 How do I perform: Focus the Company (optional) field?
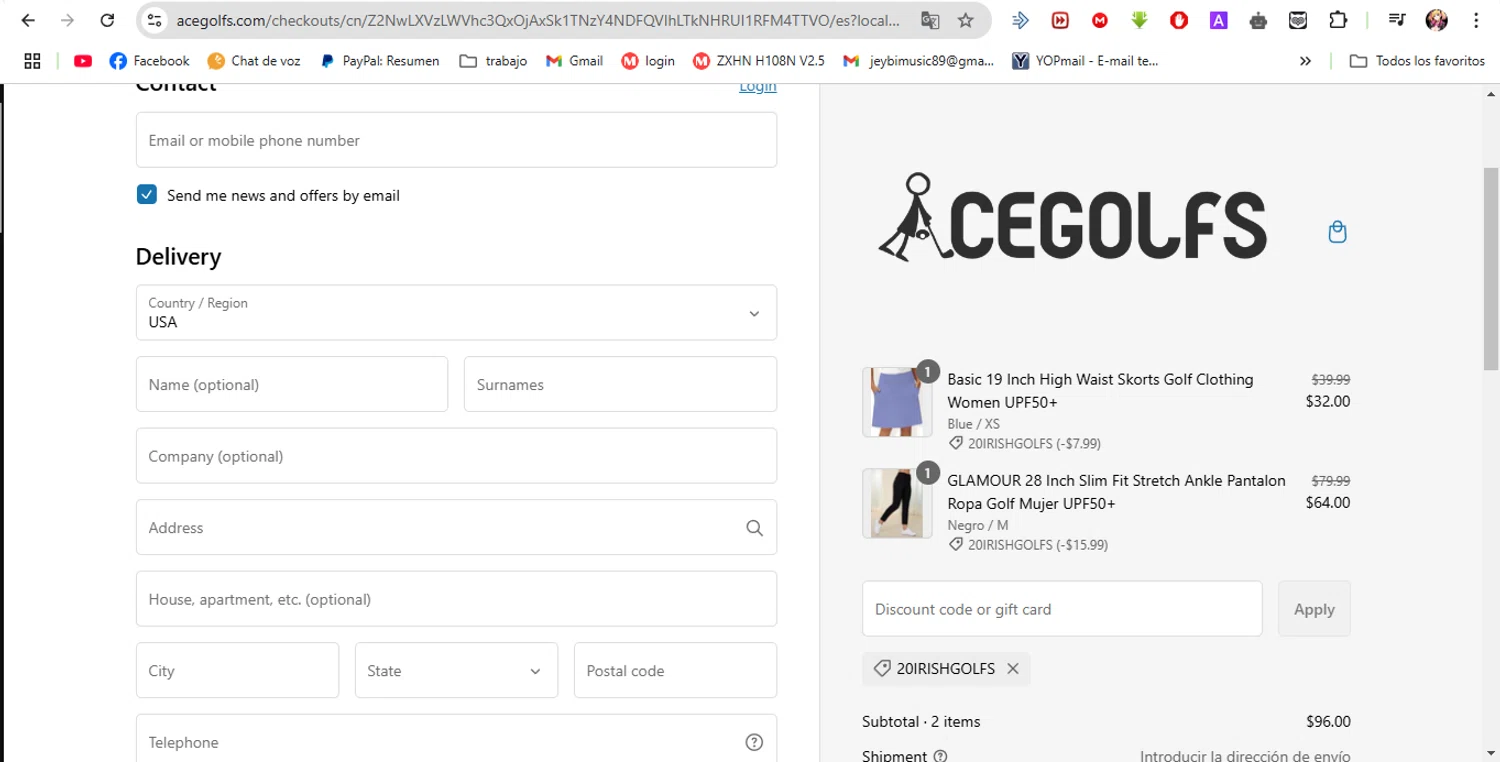[x=456, y=456]
